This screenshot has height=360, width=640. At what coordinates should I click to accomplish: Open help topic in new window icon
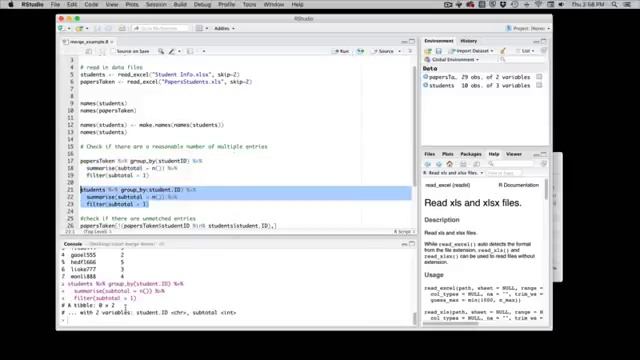(x=476, y=164)
